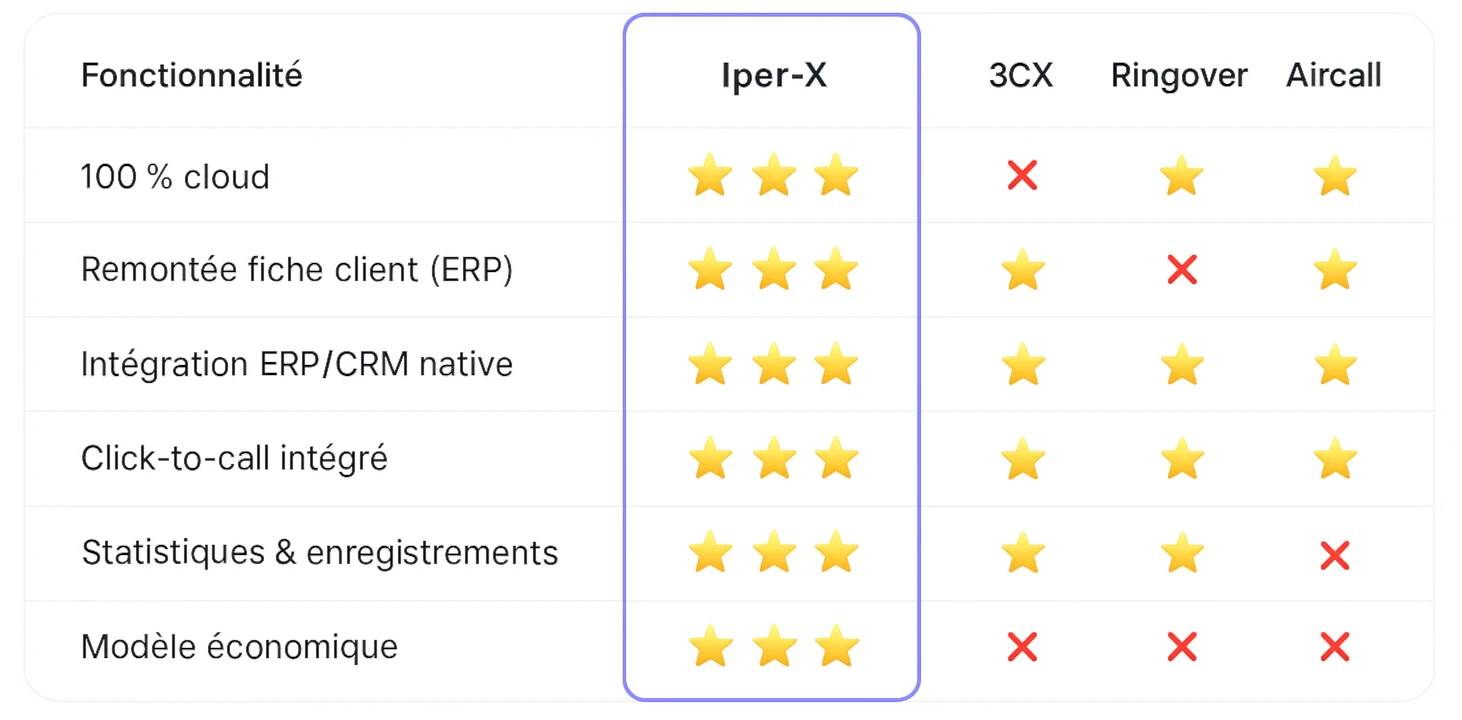The width and height of the screenshot is (1462, 720).
Task: Click Aircall's star in 100 % cloud row
Action: (1335, 176)
